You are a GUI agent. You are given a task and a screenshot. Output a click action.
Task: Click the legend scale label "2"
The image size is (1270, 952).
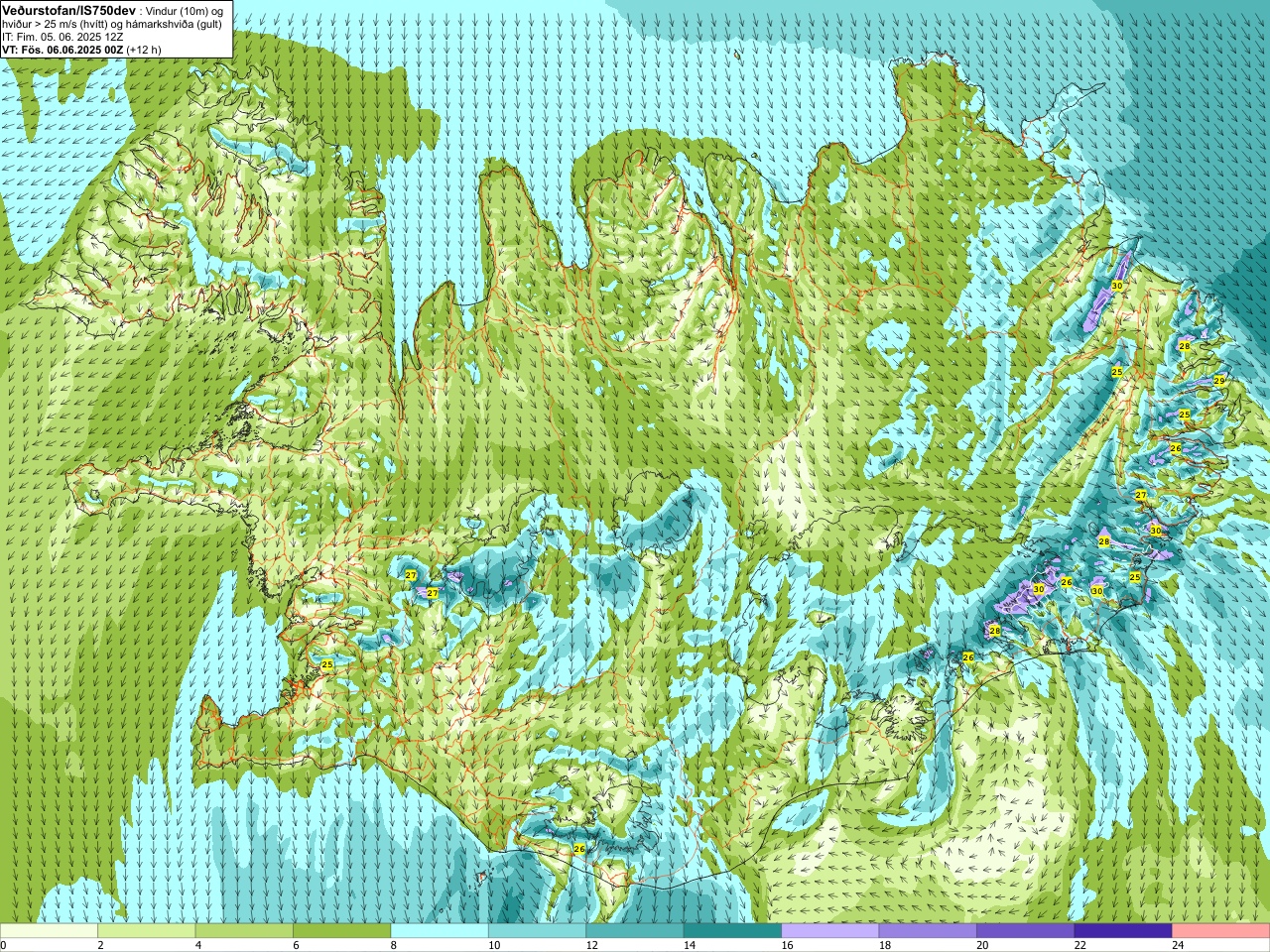pyautogui.click(x=100, y=945)
